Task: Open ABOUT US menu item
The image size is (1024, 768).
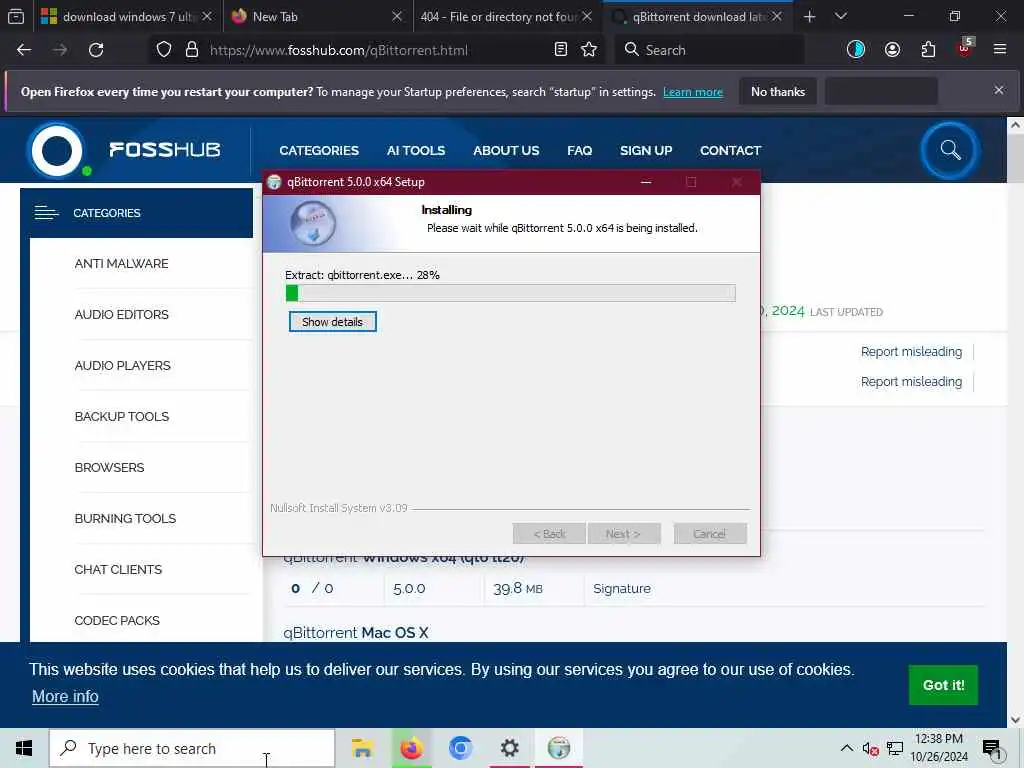Action: coord(506,150)
